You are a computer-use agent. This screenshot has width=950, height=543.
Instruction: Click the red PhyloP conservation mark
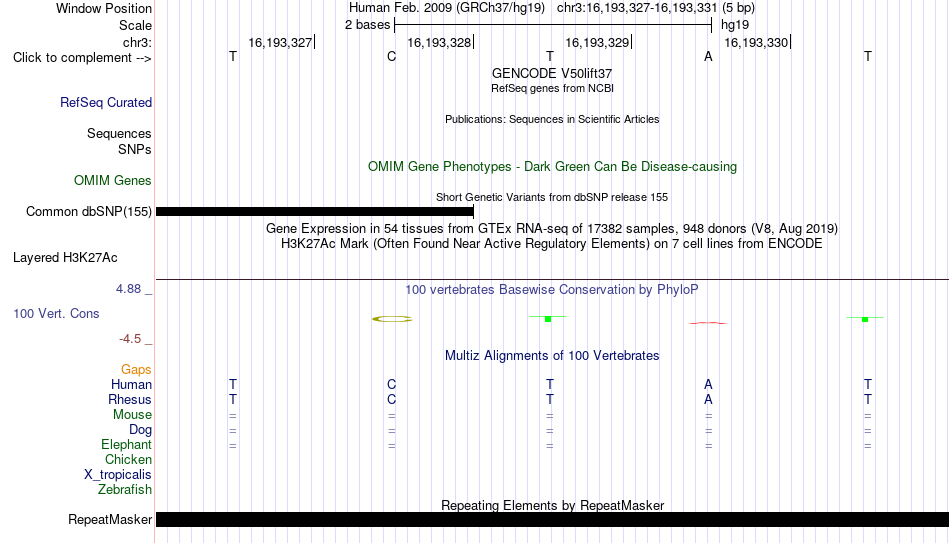[708, 323]
